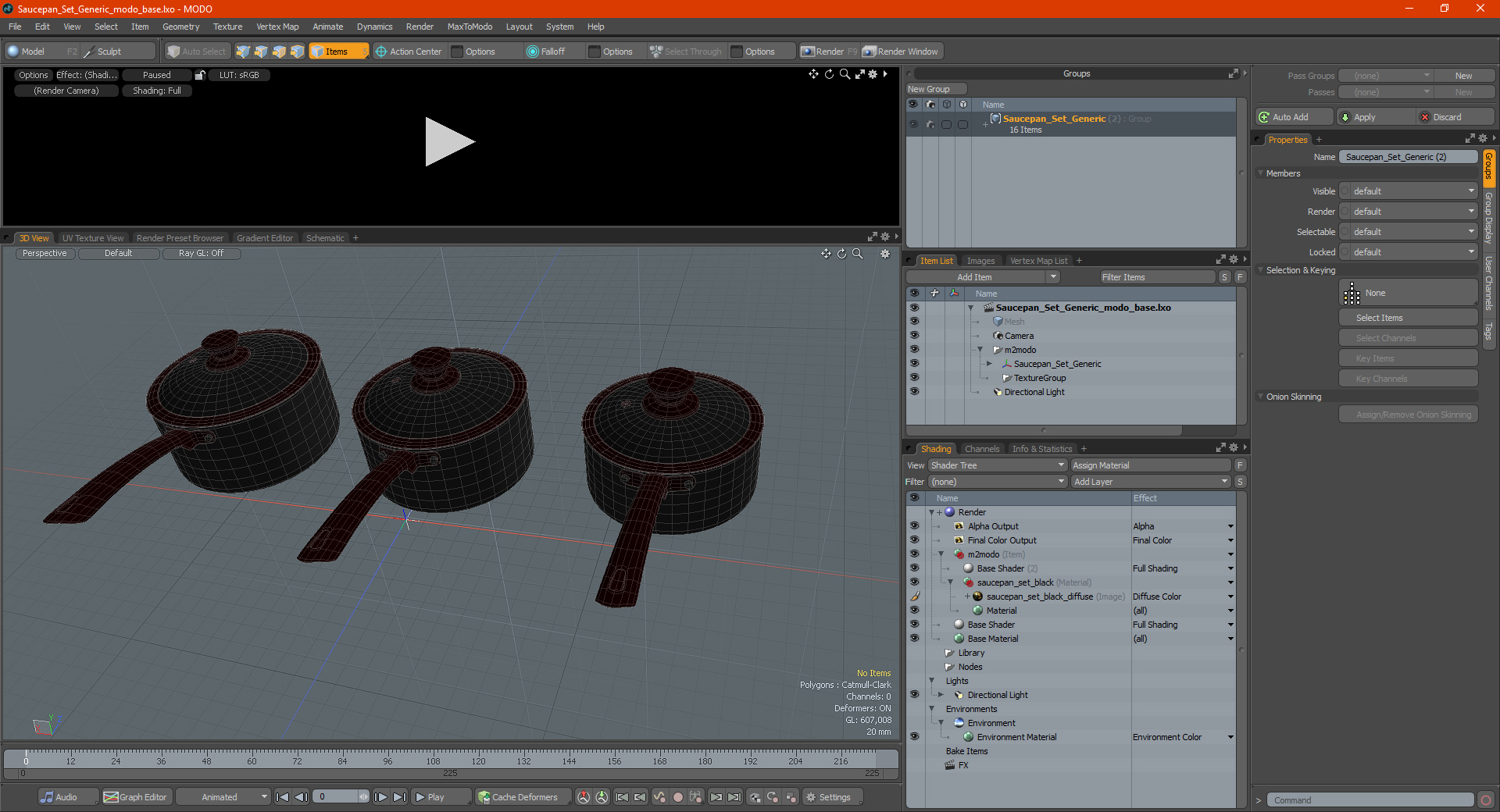This screenshot has width=1500, height=812.
Task: Open Shader Tree view dropdown
Action: click(997, 465)
